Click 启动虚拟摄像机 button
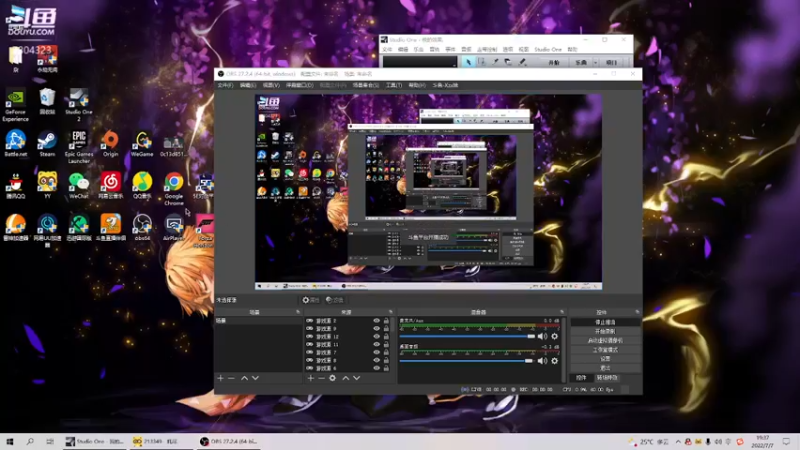This screenshot has width=800, height=450. [x=605, y=341]
